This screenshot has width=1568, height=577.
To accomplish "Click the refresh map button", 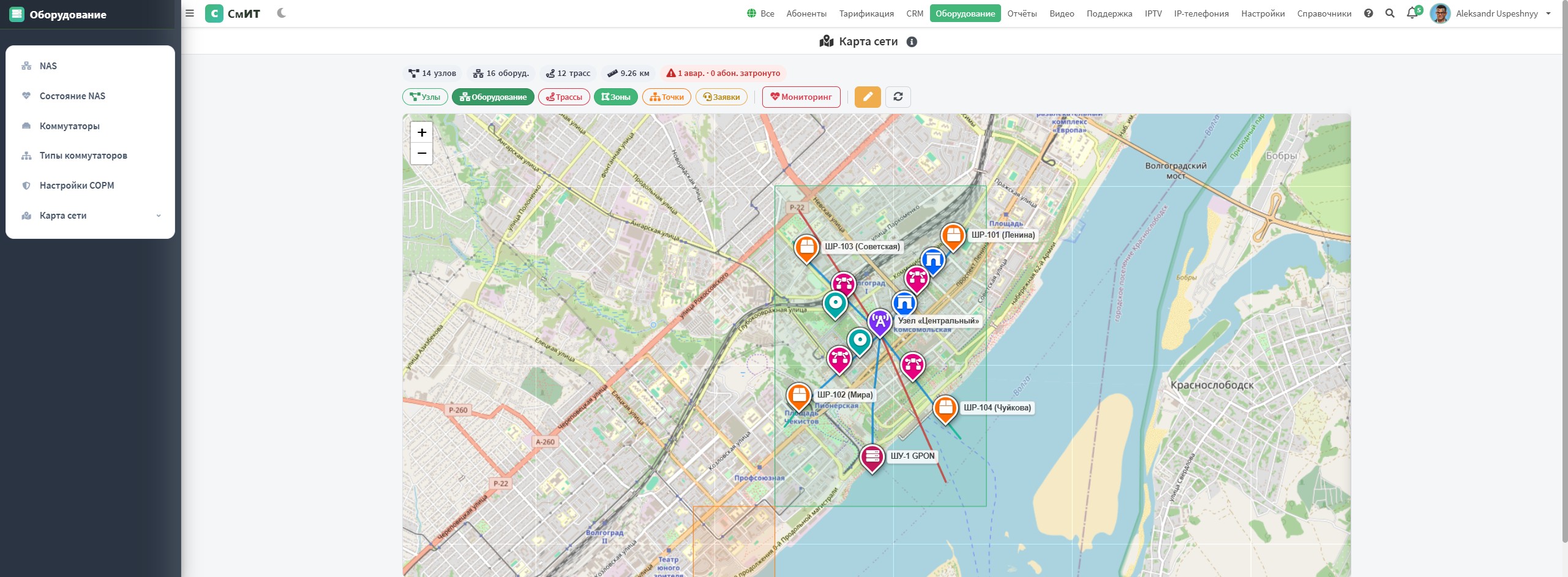I will [x=898, y=97].
